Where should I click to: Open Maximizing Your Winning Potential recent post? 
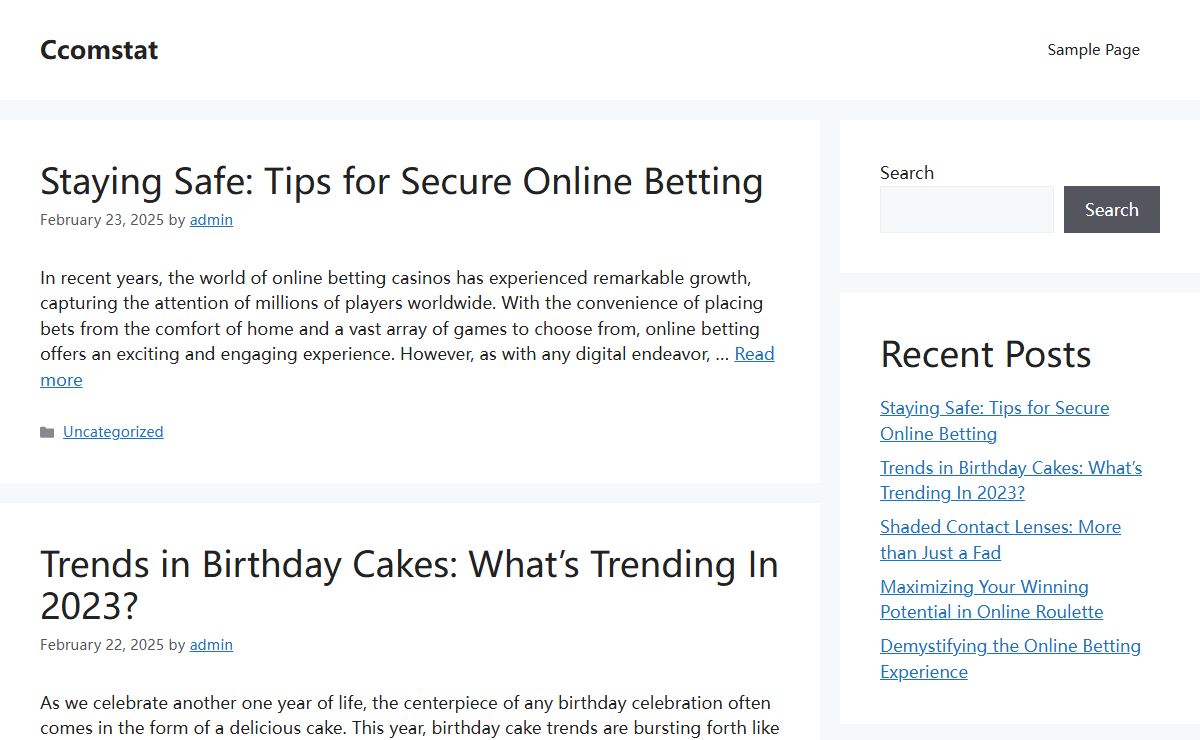coord(991,599)
